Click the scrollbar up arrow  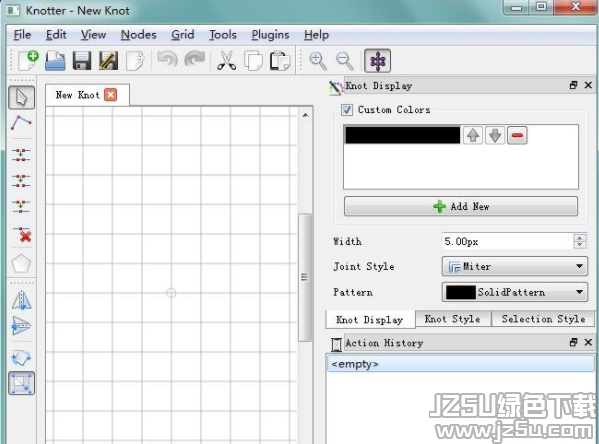305,115
